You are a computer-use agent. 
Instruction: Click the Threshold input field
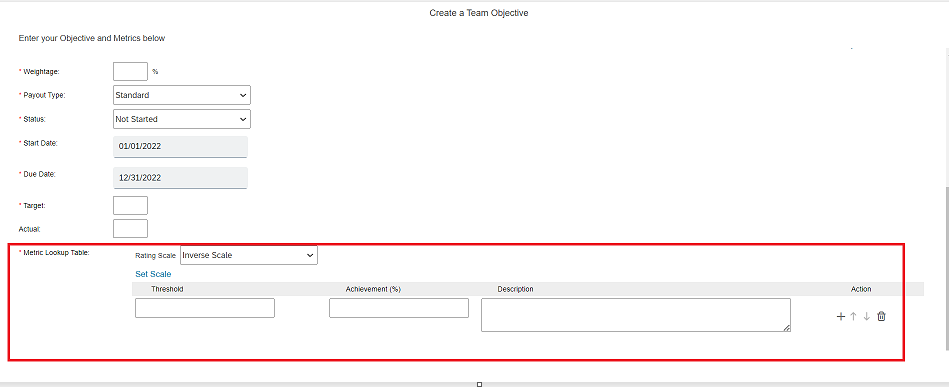click(x=205, y=308)
